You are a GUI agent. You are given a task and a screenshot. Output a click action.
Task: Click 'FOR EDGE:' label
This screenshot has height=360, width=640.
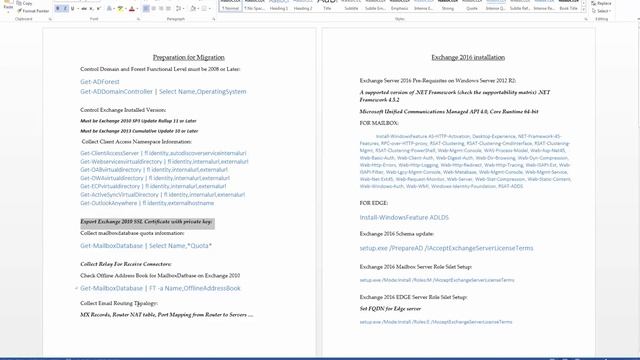373,203
